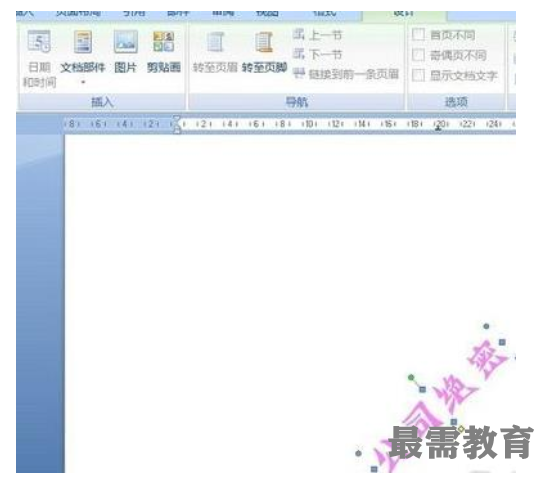The width and height of the screenshot is (540, 482).
Task: Jump to next section 下一节
Action: (317, 54)
